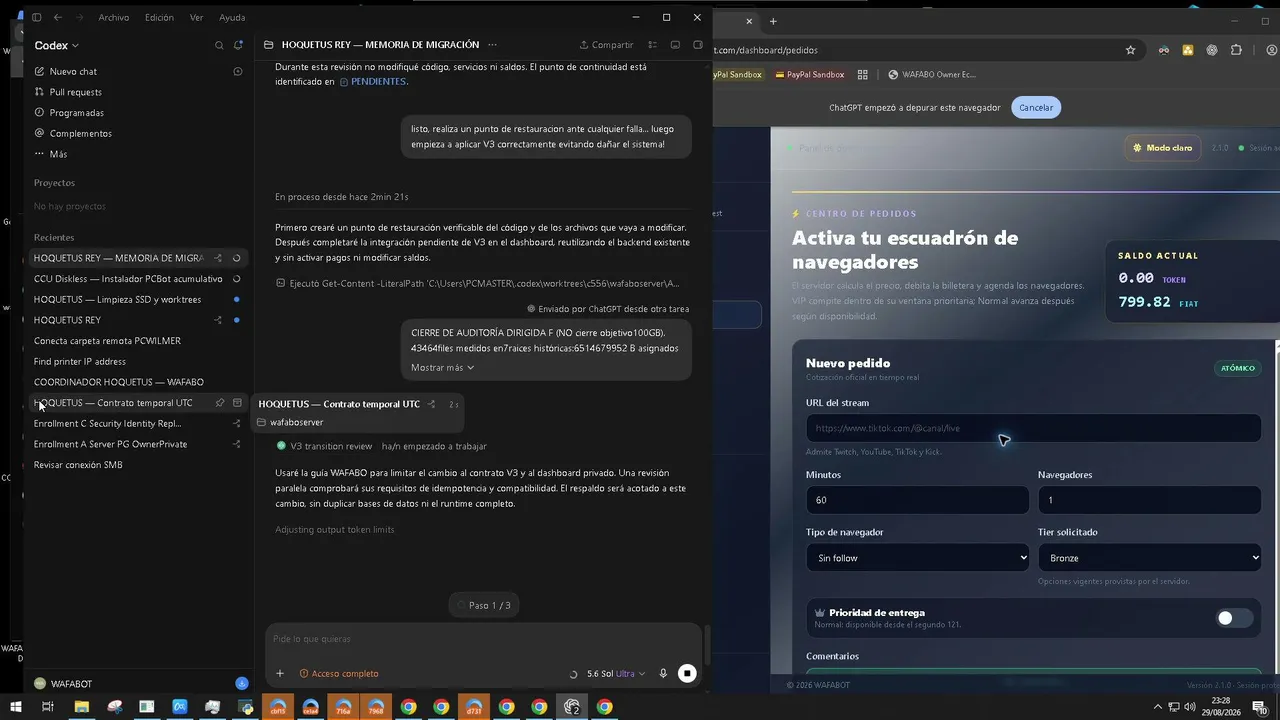
Task: Archive the HOQUETUS — Contrato temporal UTC chat
Action: pyautogui.click(x=238, y=403)
